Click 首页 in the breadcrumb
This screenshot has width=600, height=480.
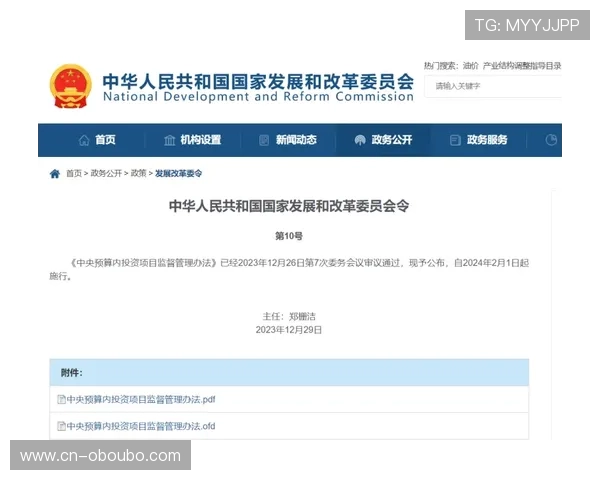click(74, 173)
